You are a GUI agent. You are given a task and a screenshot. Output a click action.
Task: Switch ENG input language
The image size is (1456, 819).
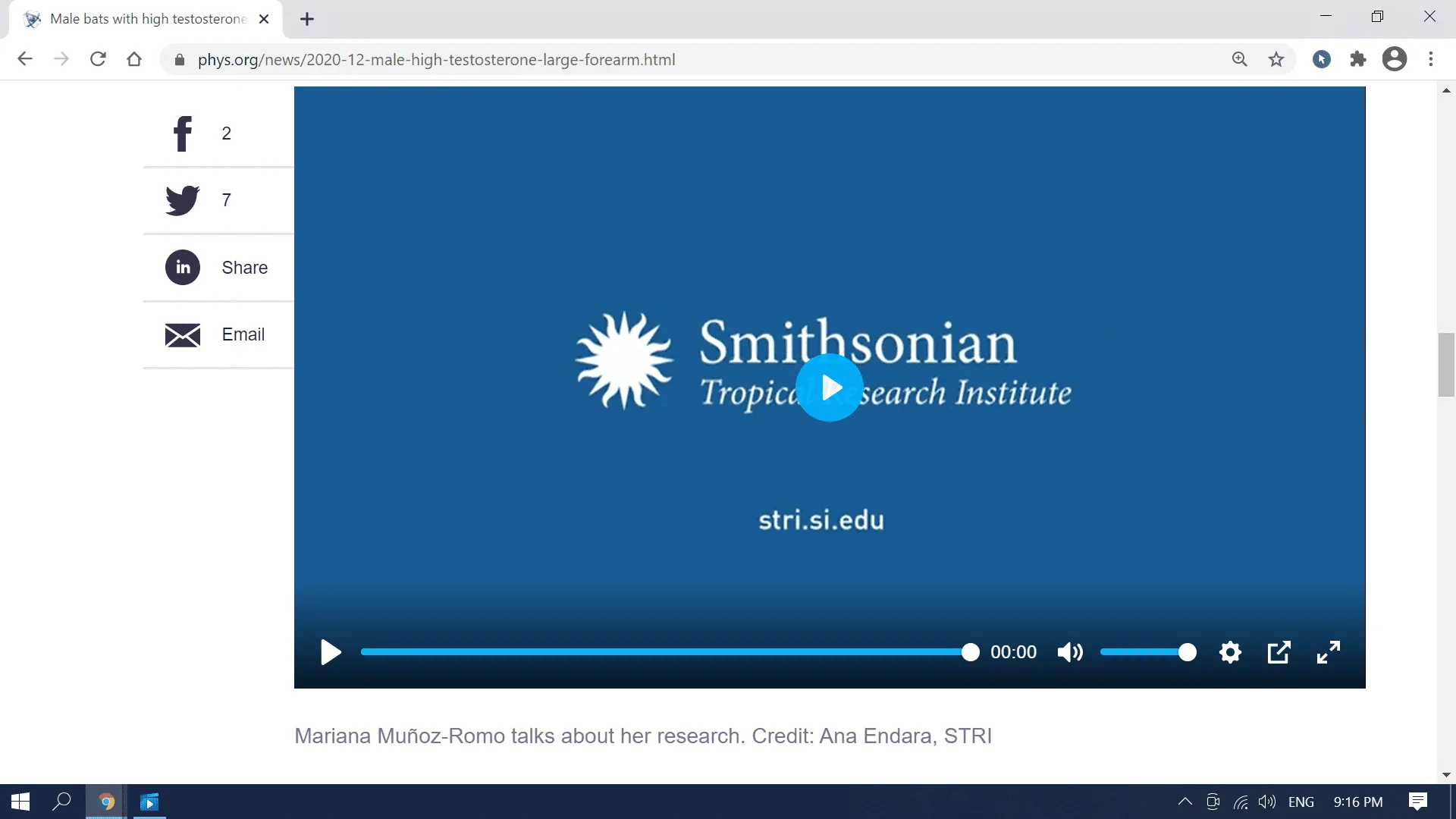[1301, 802]
